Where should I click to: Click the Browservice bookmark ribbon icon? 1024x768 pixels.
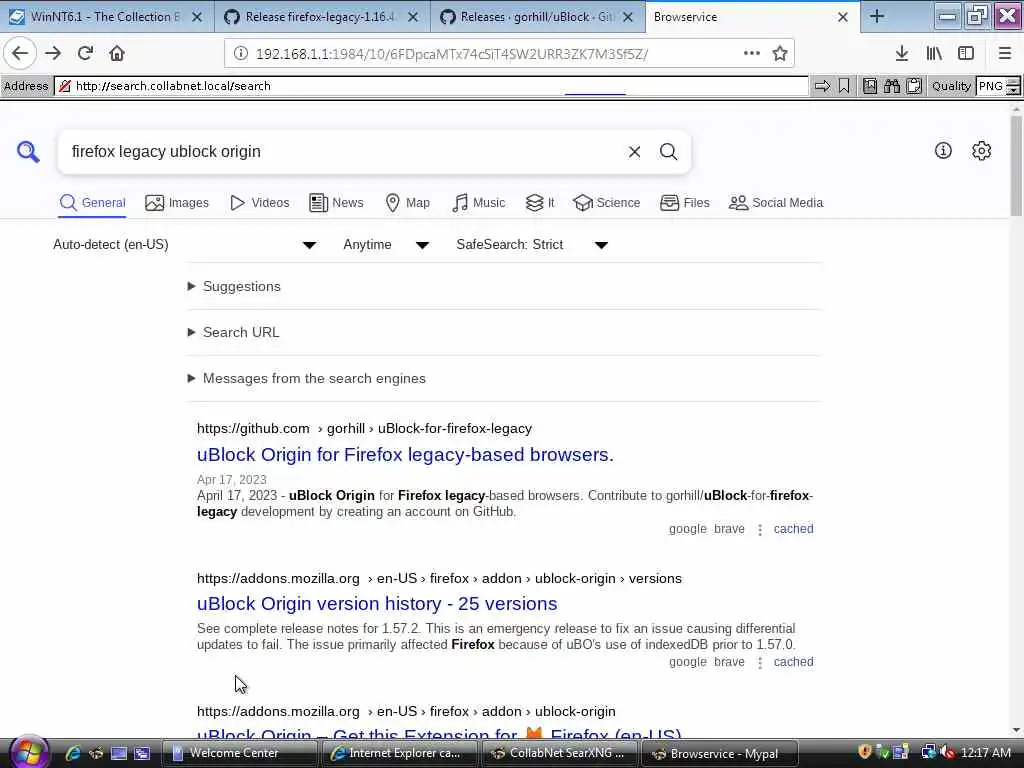844,86
